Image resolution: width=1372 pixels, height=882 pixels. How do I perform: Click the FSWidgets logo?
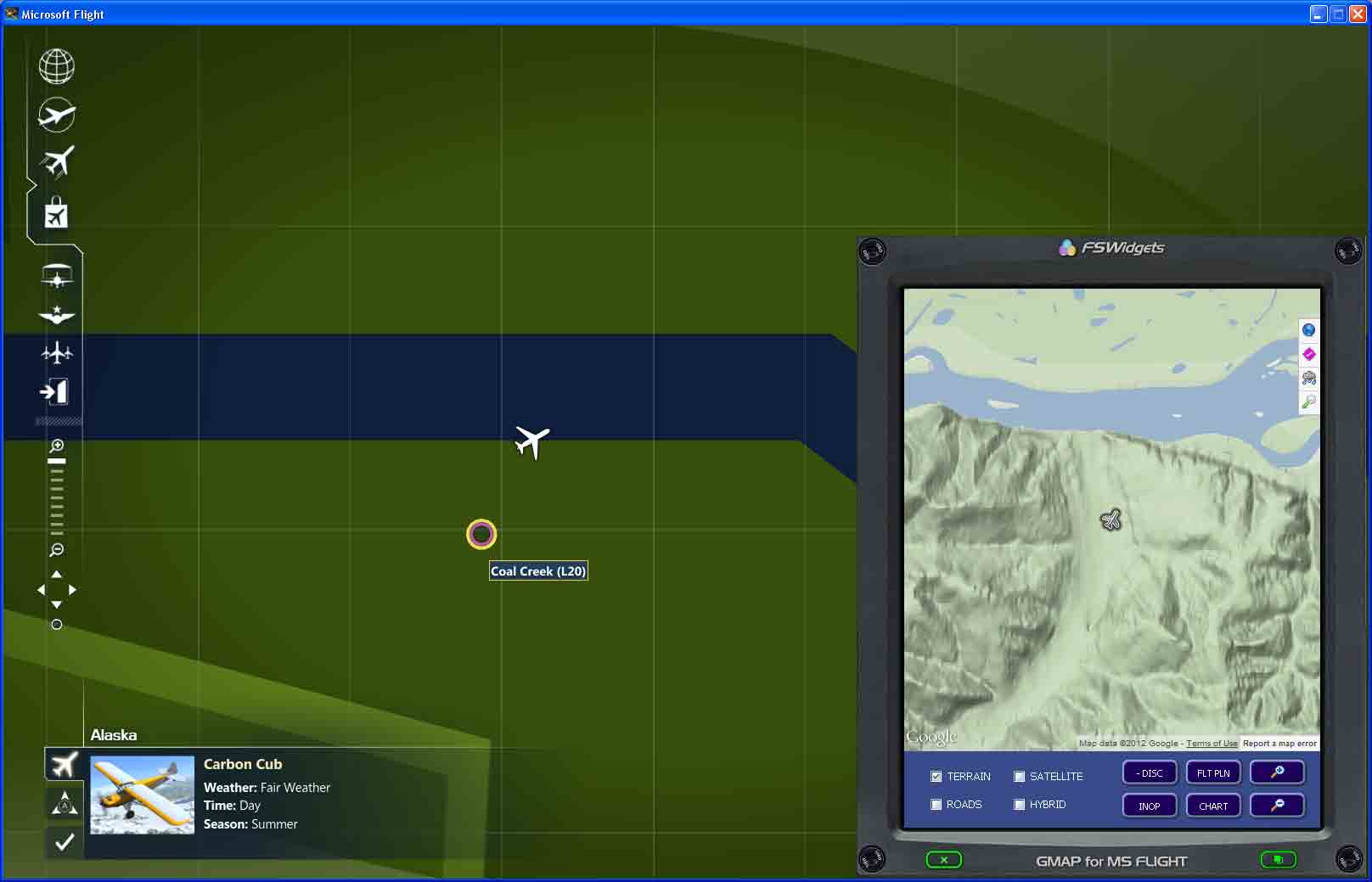(1111, 247)
